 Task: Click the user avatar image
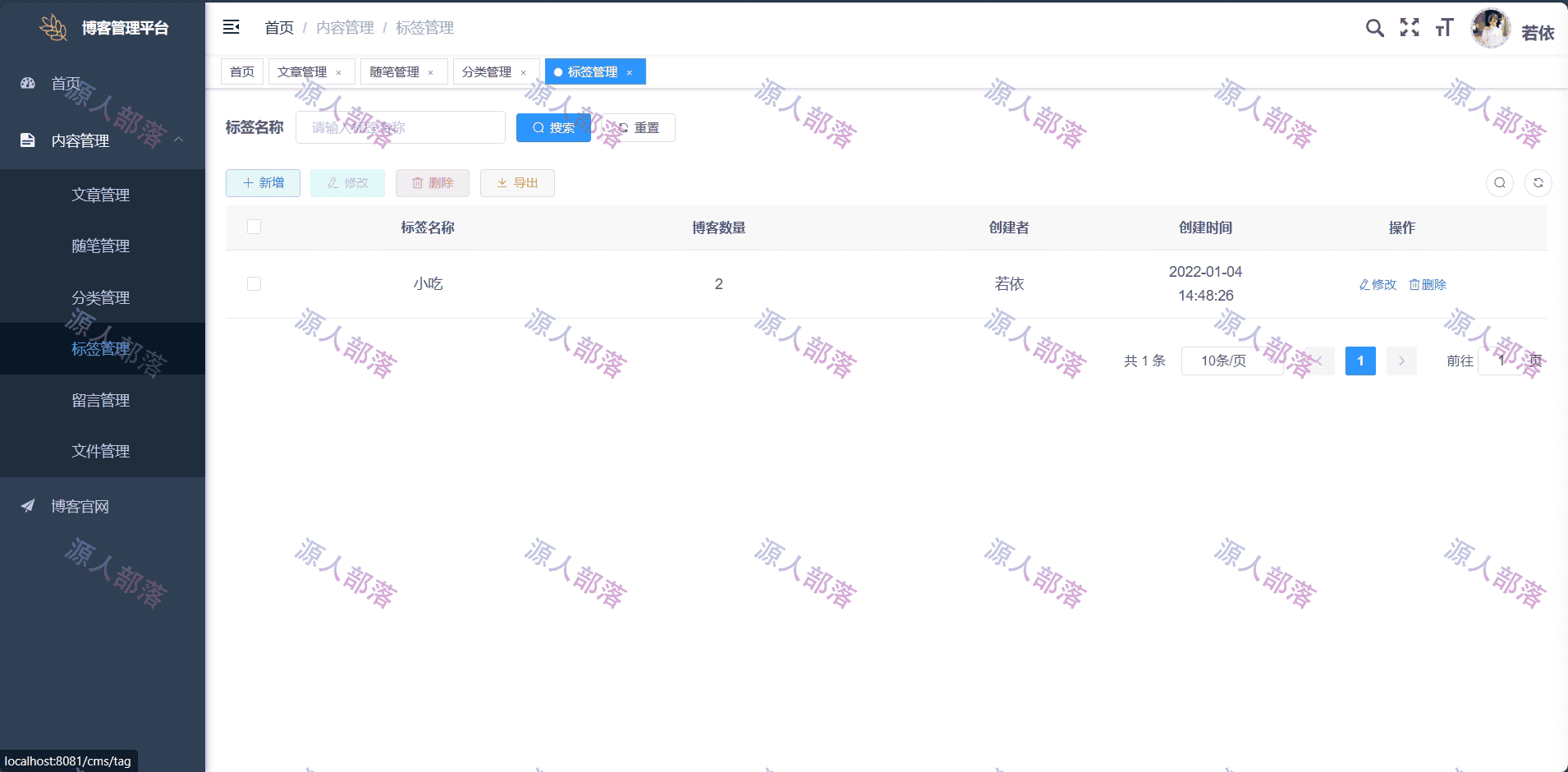pyautogui.click(x=1490, y=29)
